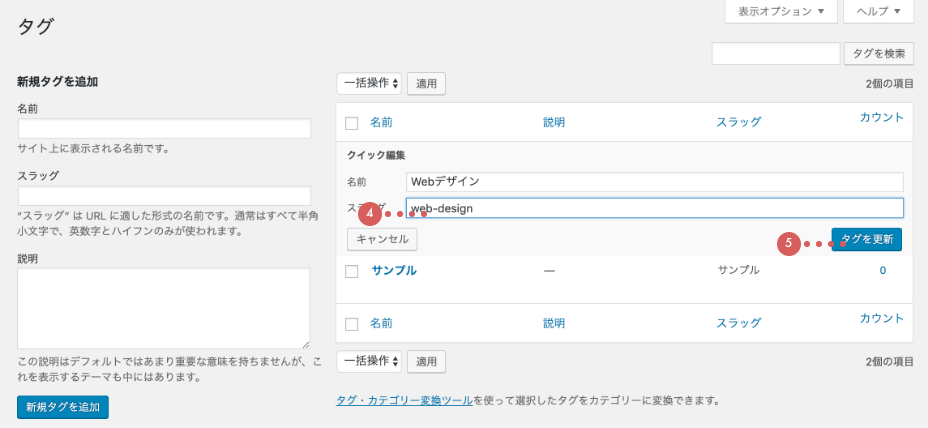Open the タグ・カテゴリー変換ツール link
The image size is (928, 428).
[x=405, y=400]
